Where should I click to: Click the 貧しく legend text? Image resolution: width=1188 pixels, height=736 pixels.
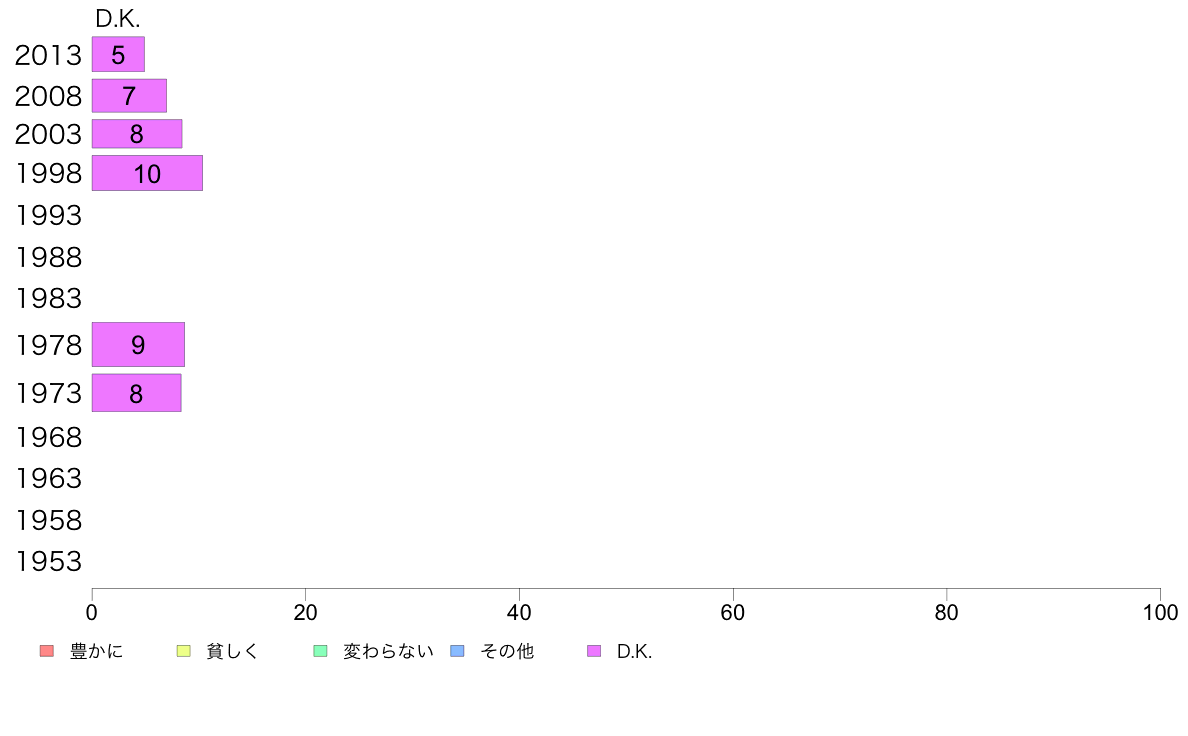tap(233, 651)
